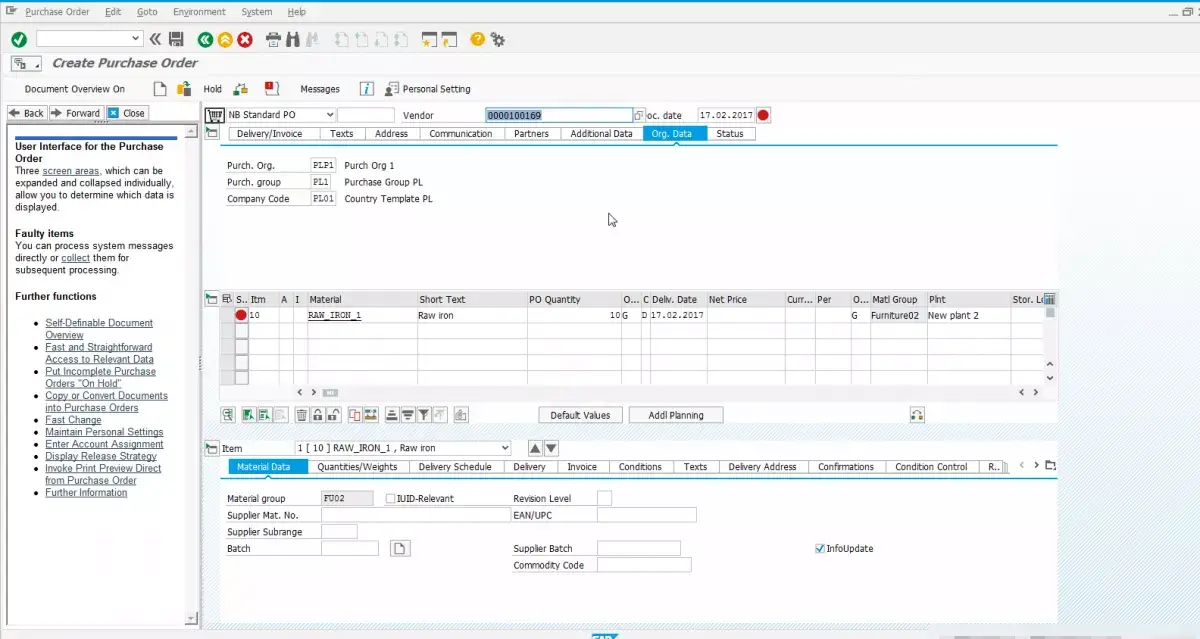
Task: Open the Conditions item tab
Action: click(640, 467)
